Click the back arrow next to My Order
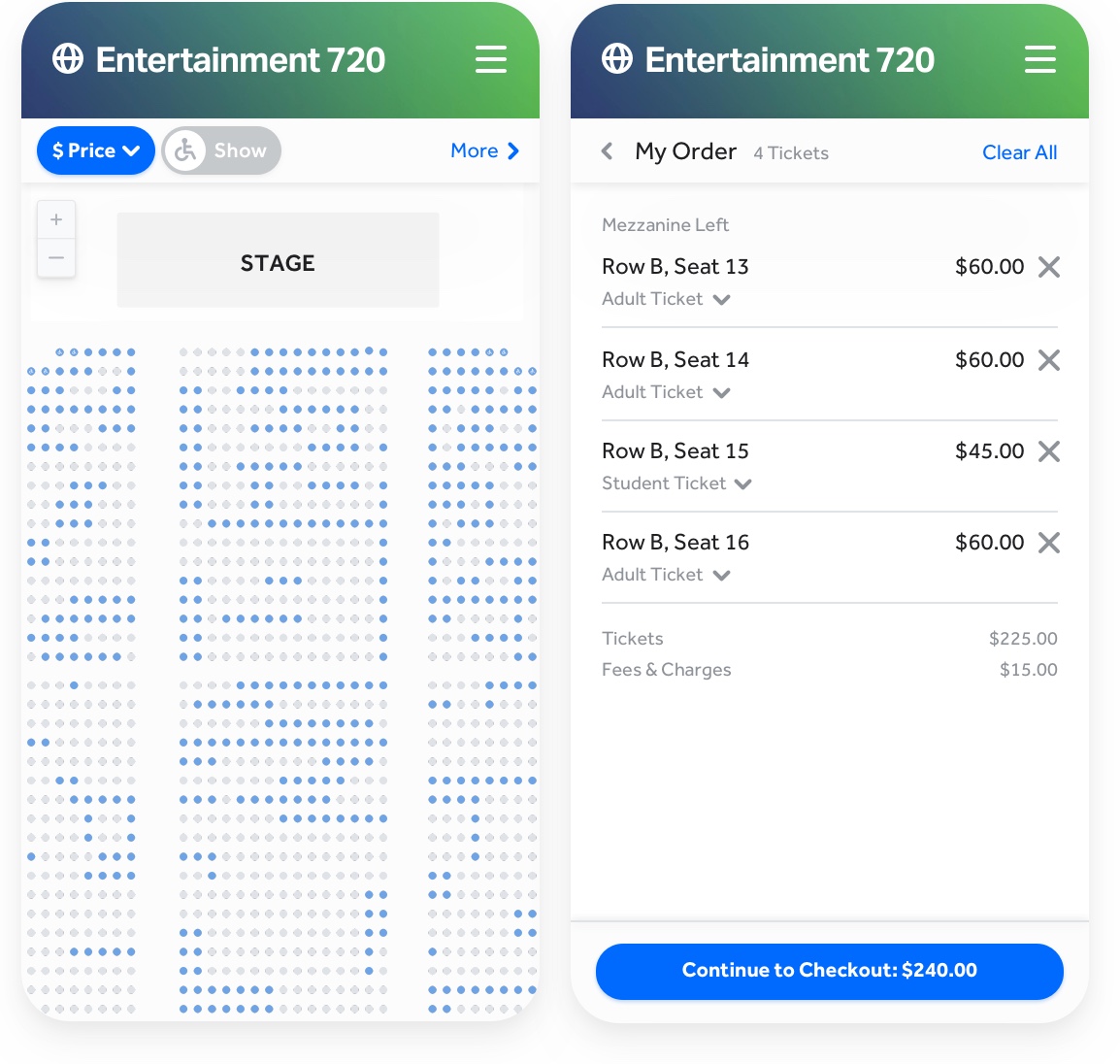 click(607, 151)
